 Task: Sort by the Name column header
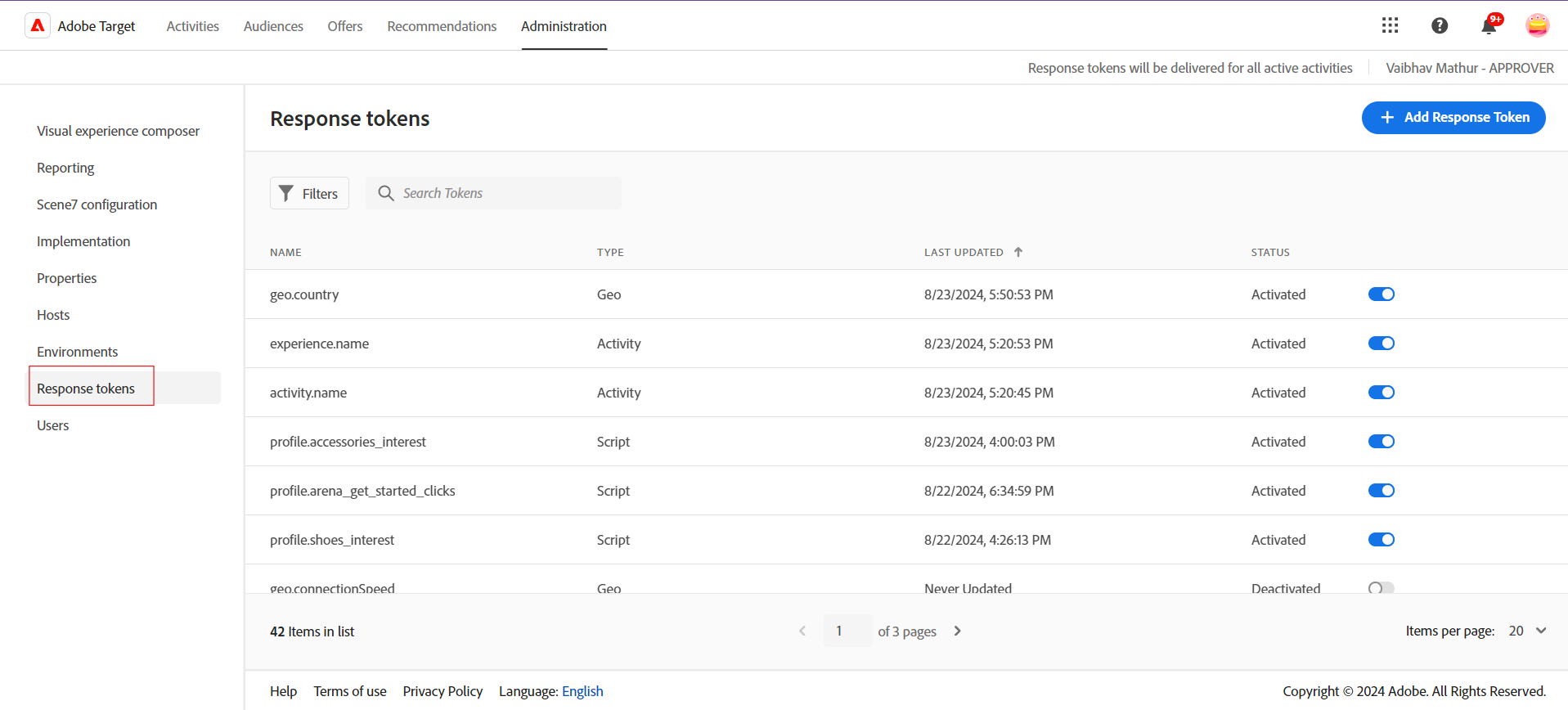tap(285, 252)
